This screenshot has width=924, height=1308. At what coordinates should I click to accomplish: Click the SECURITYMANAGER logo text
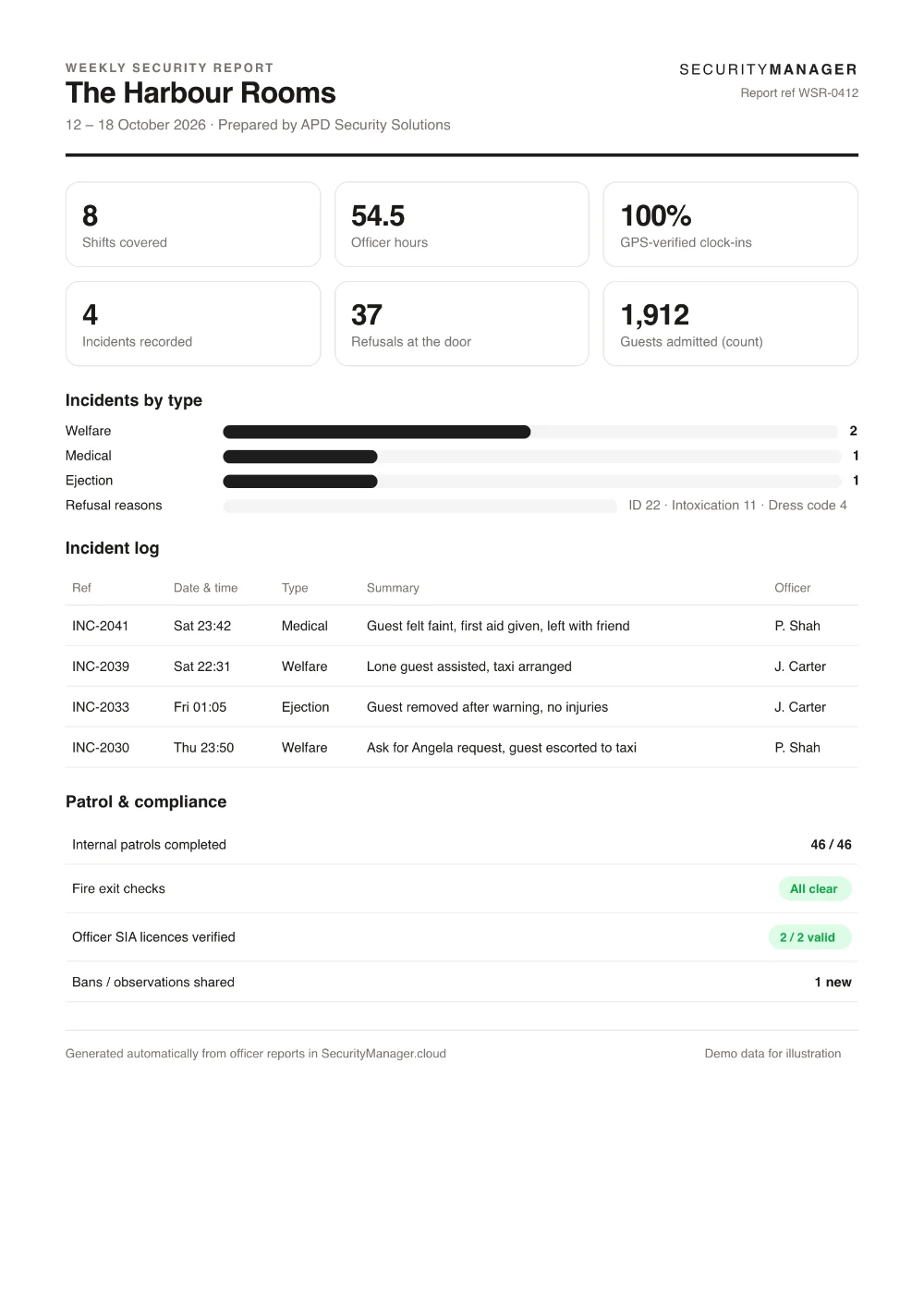point(769,69)
